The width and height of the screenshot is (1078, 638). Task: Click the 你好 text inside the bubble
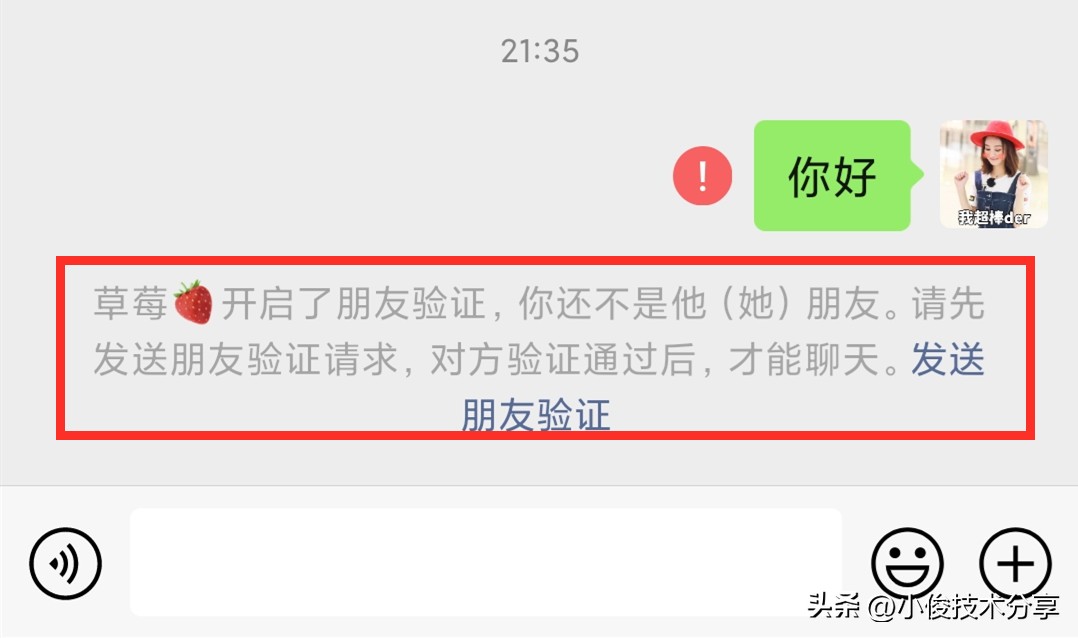click(832, 177)
